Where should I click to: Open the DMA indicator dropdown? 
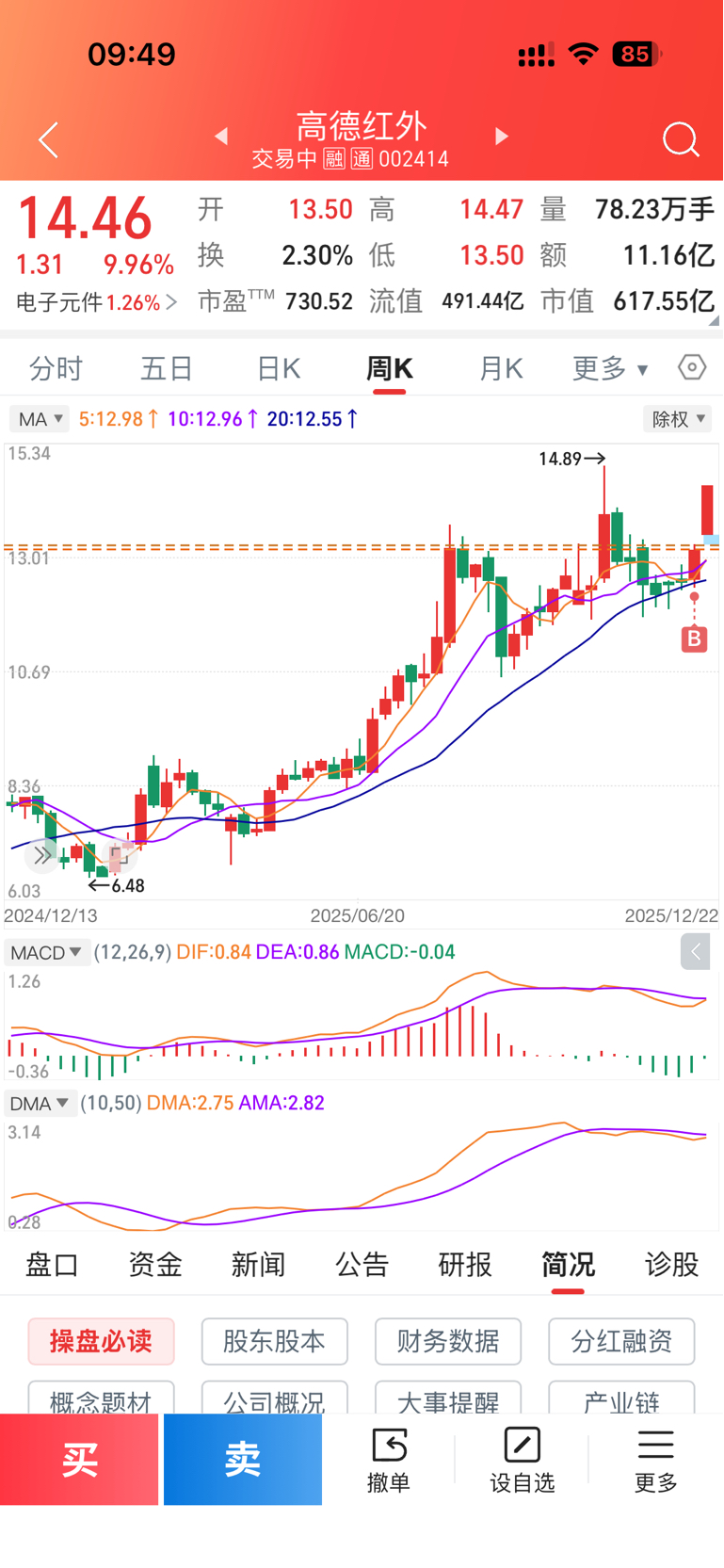[x=39, y=1103]
